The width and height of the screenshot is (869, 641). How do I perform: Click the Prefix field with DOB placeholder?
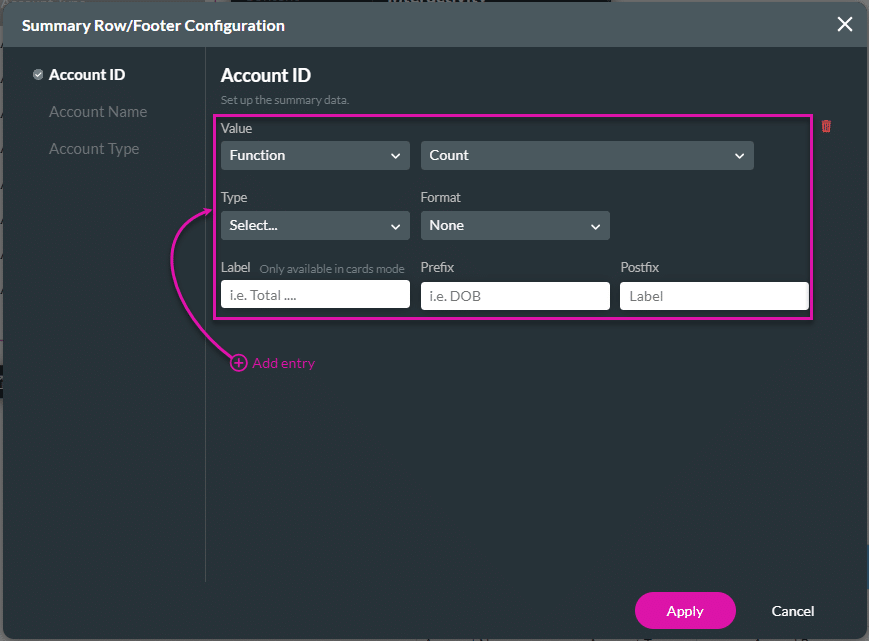click(x=515, y=296)
